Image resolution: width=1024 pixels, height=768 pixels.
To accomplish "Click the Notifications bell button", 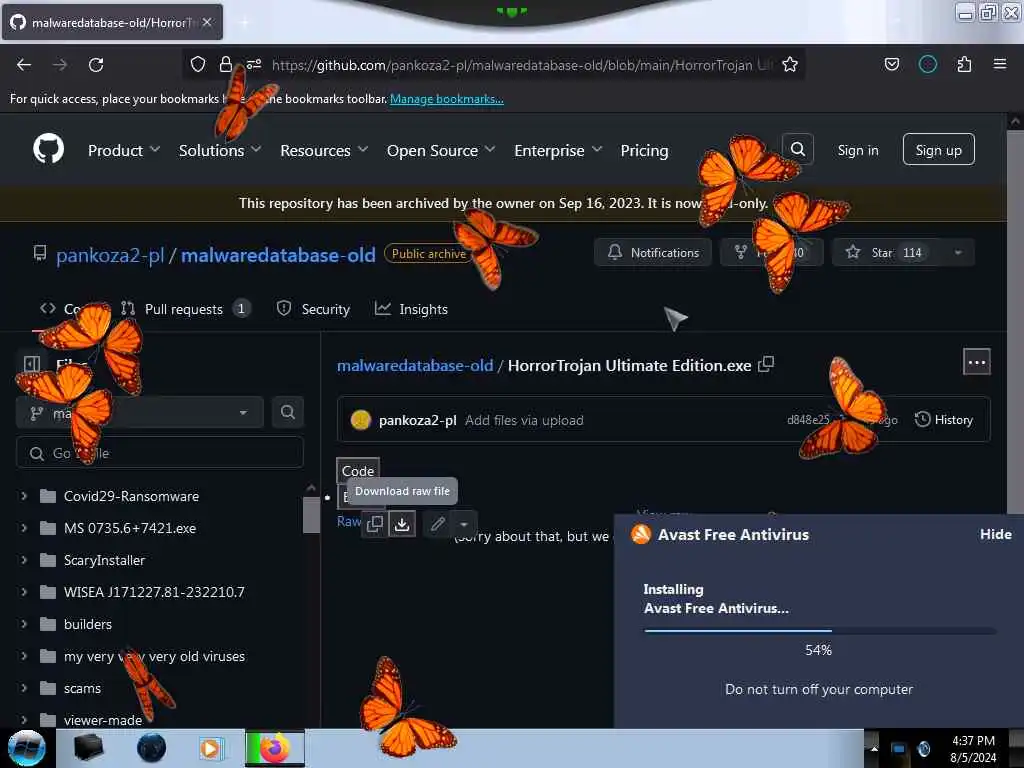I will click(x=652, y=253).
